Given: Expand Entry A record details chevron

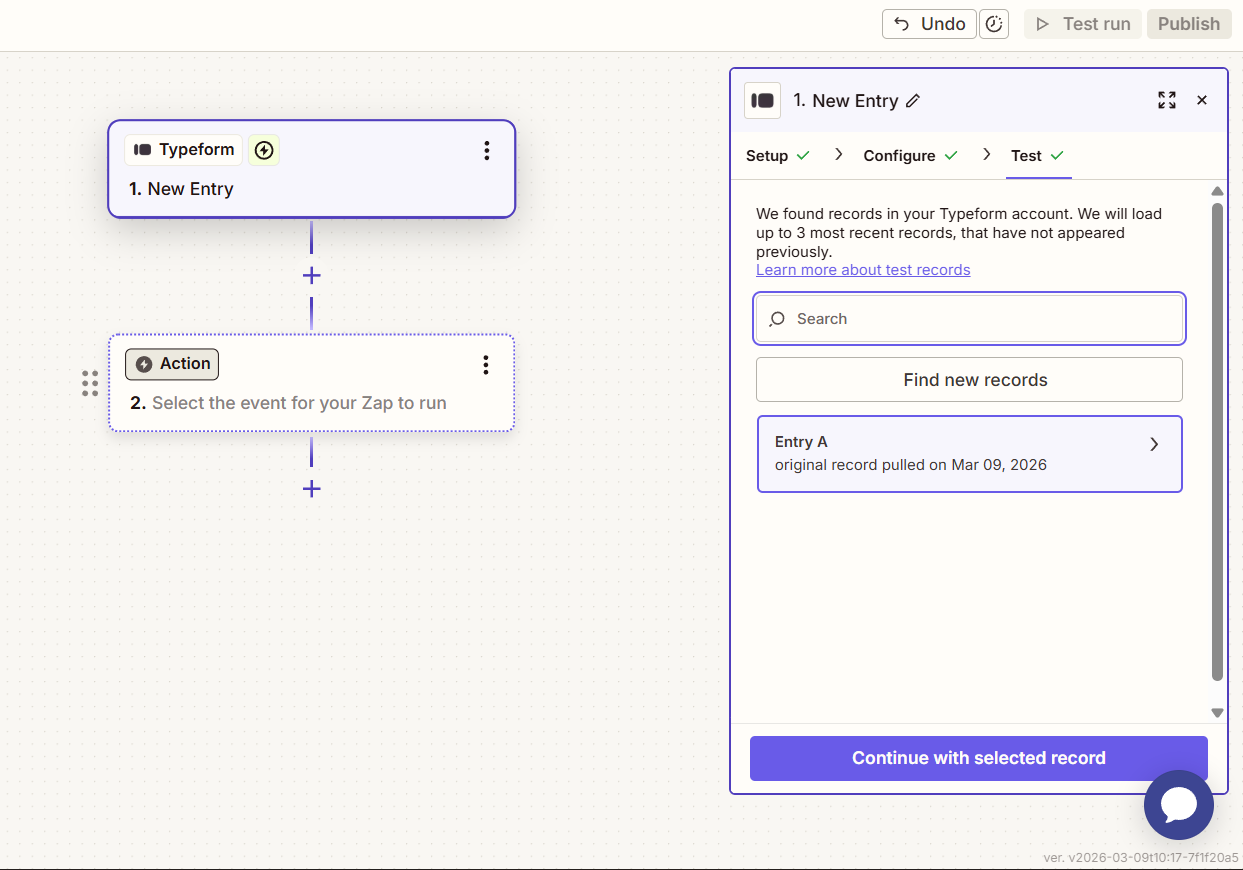Looking at the screenshot, I should tap(1154, 445).
